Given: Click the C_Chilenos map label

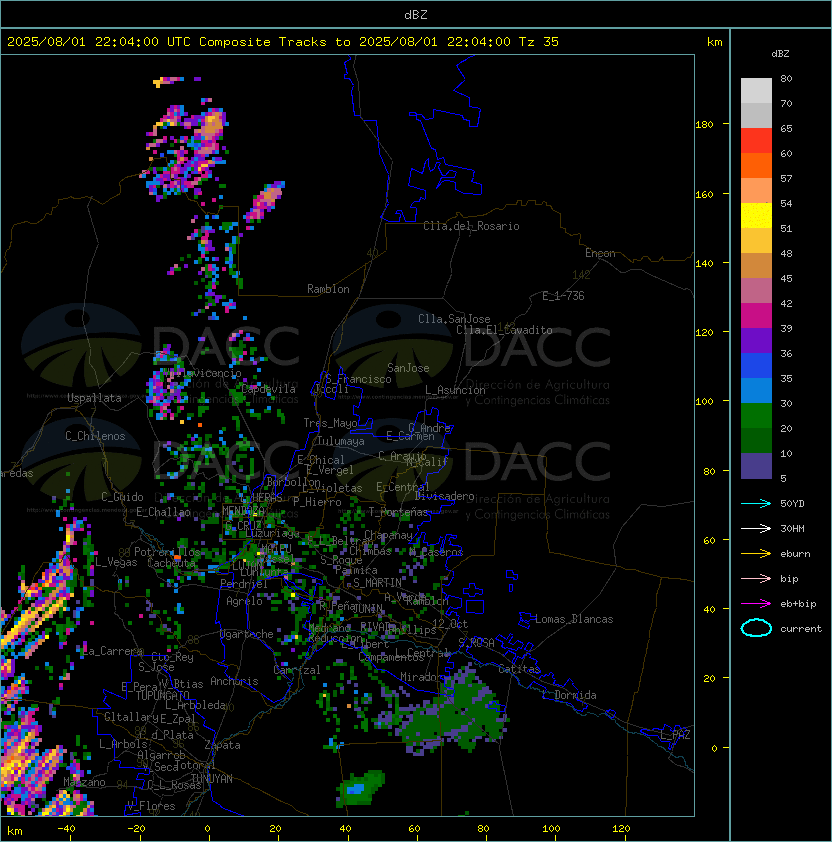Looking at the screenshot, I should (x=95, y=436).
